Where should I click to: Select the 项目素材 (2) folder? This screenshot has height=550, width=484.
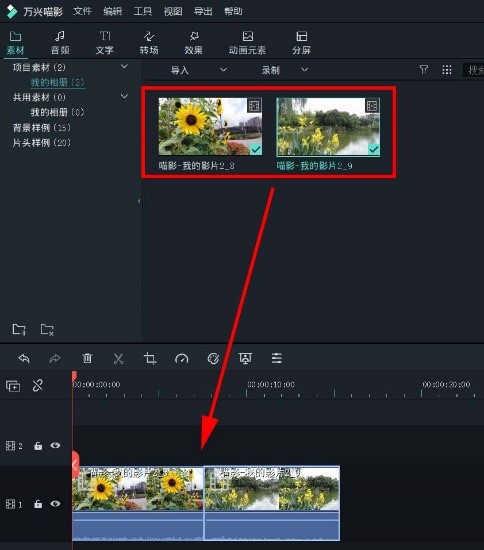pos(39,67)
